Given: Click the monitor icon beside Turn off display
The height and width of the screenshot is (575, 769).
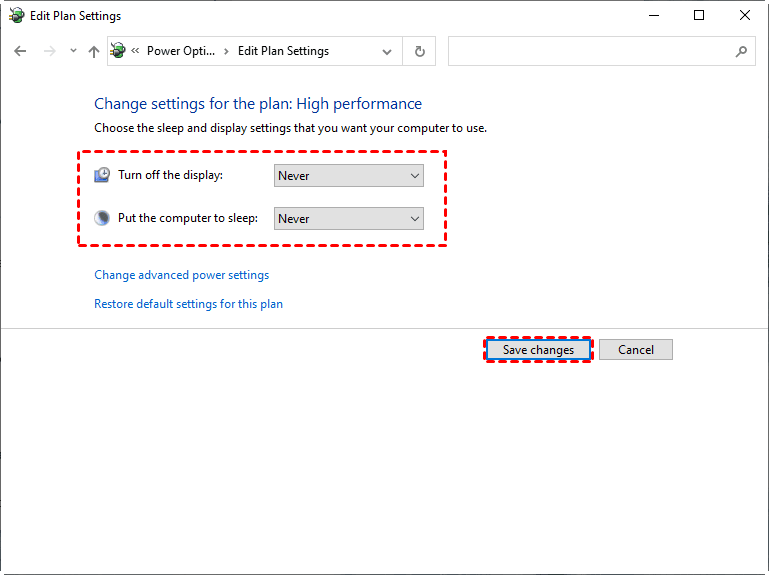Looking at the screenshot, I should pos(103,175).
